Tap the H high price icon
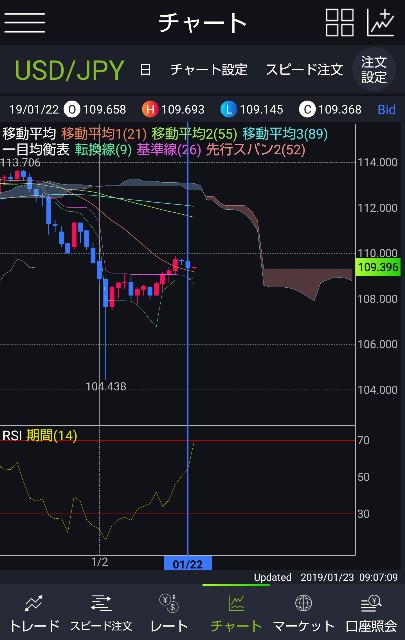The image size is (405, 640). click(x=150, y=109)
